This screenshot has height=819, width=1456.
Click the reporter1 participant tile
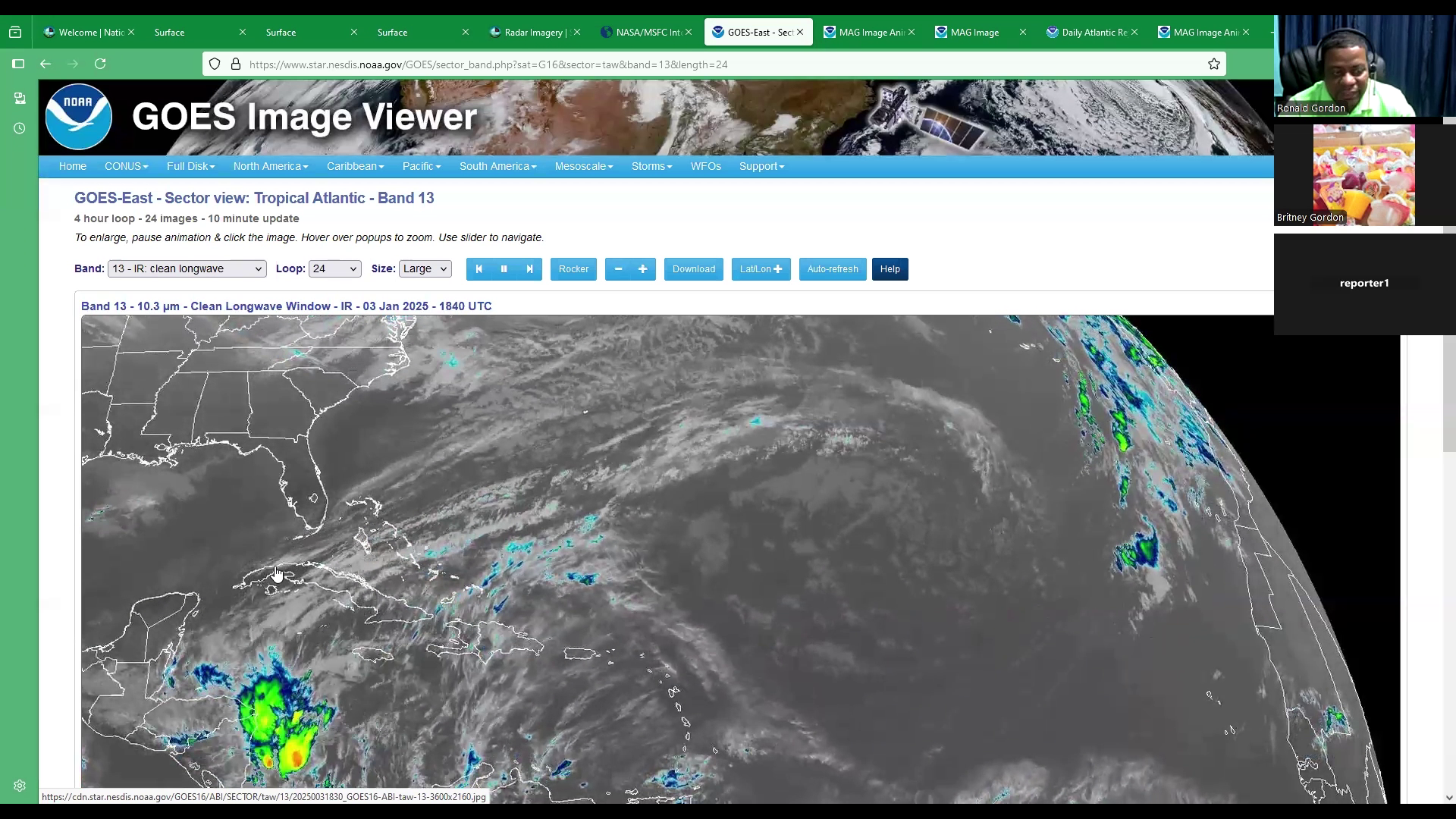tap(1364, 284)
